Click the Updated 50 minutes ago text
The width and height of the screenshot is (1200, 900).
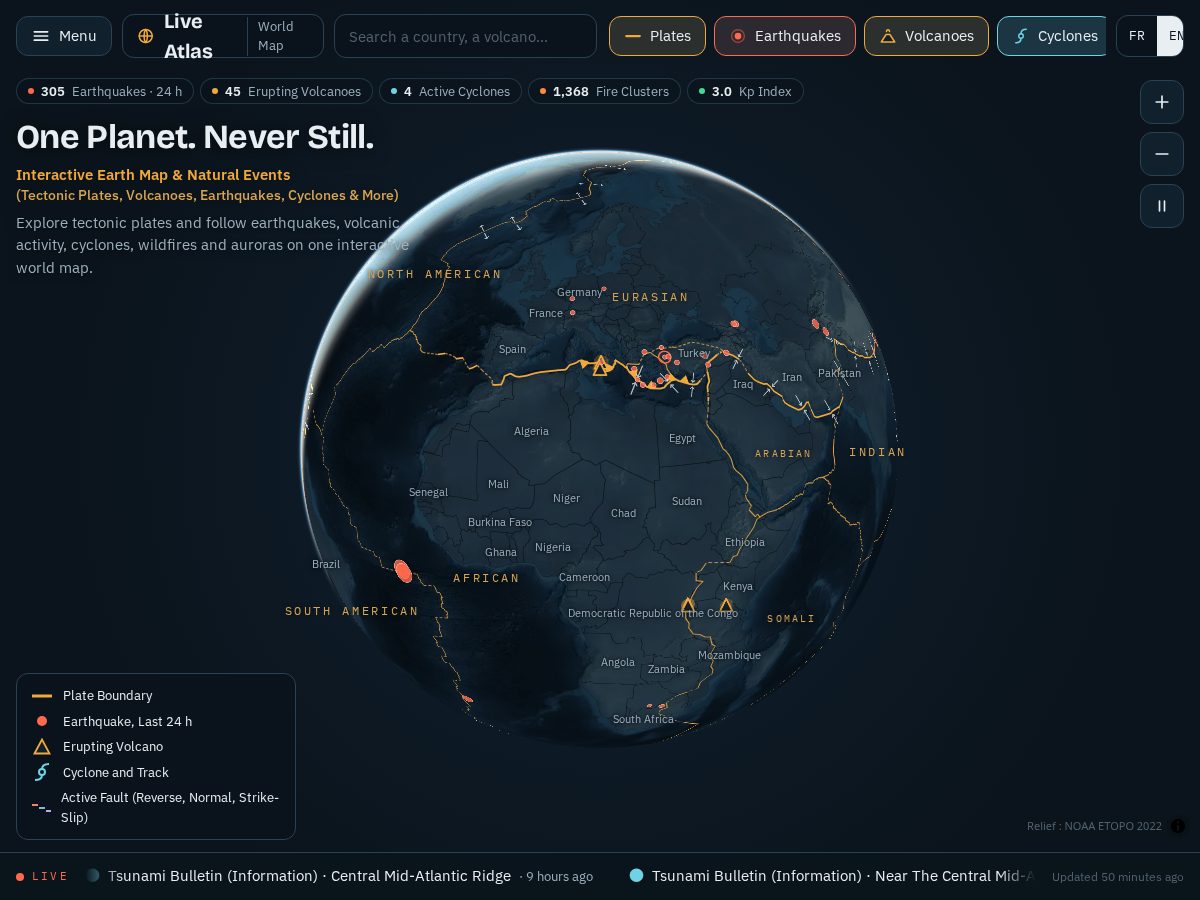(1117, 877)
